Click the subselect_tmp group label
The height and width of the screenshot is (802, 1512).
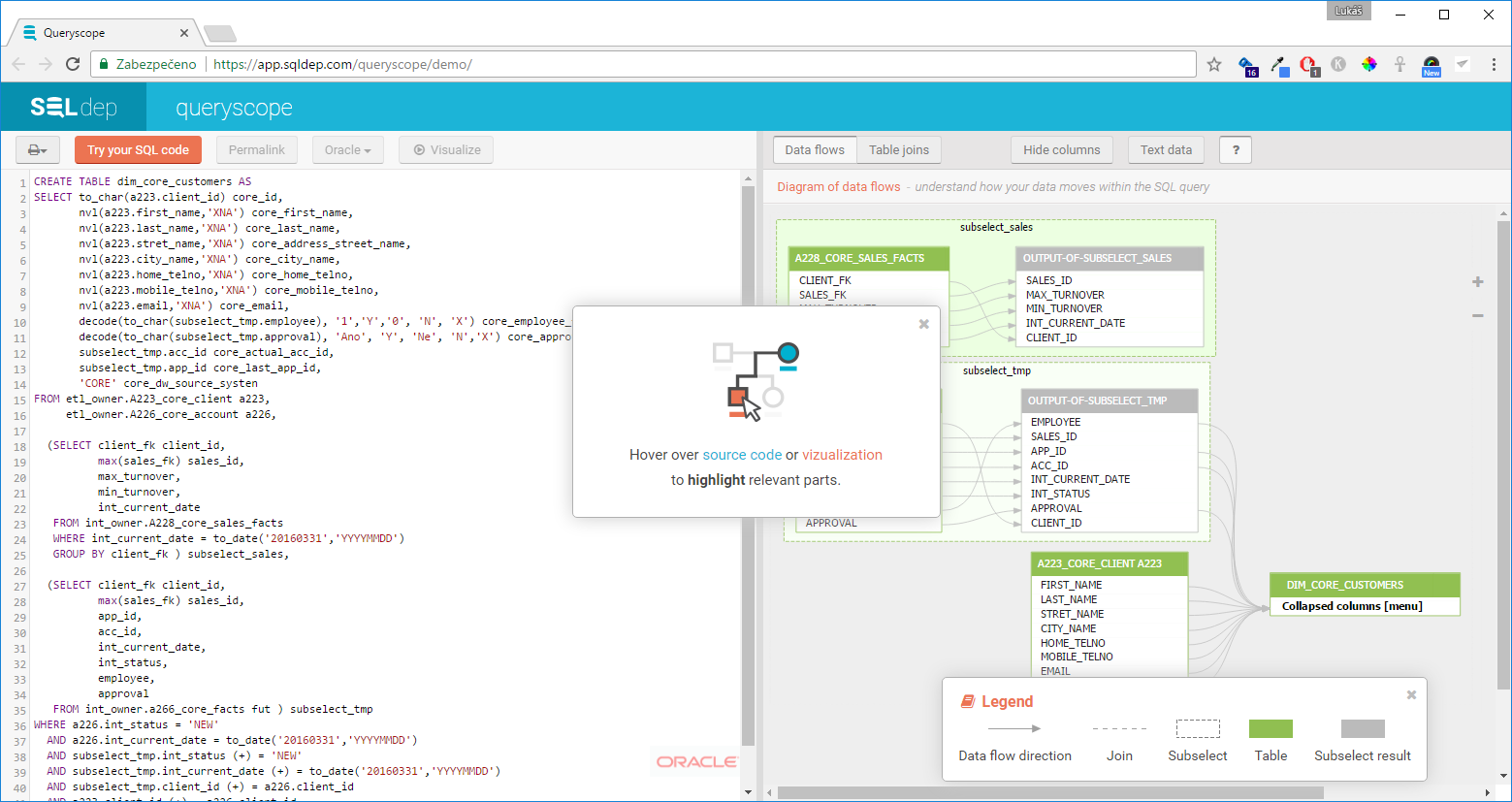coord(996,370)
